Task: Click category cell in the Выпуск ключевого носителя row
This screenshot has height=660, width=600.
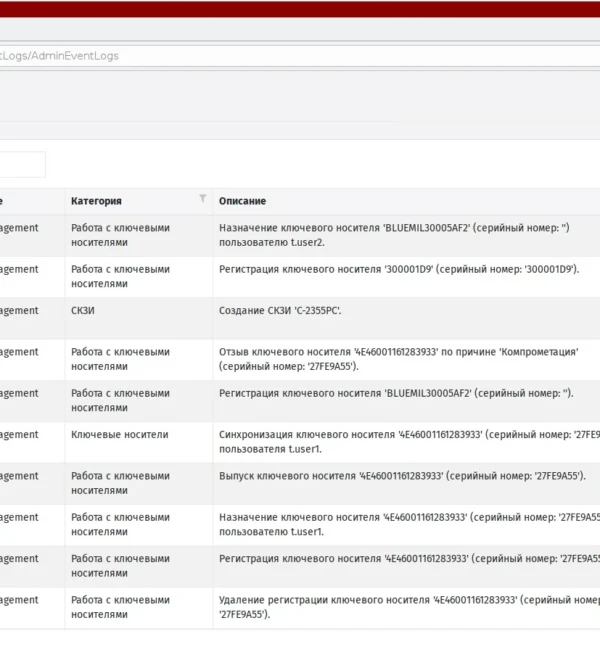Action: tap(120, 483)
